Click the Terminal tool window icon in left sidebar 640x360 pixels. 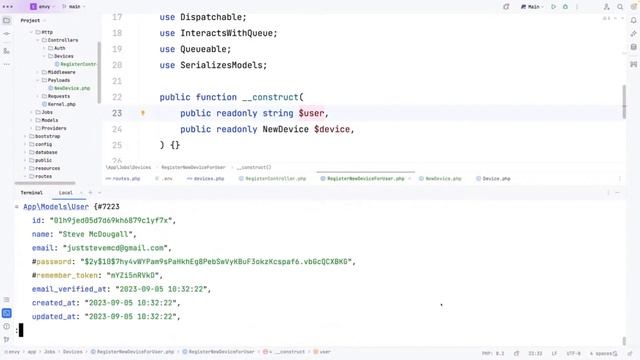pos(7,313)
